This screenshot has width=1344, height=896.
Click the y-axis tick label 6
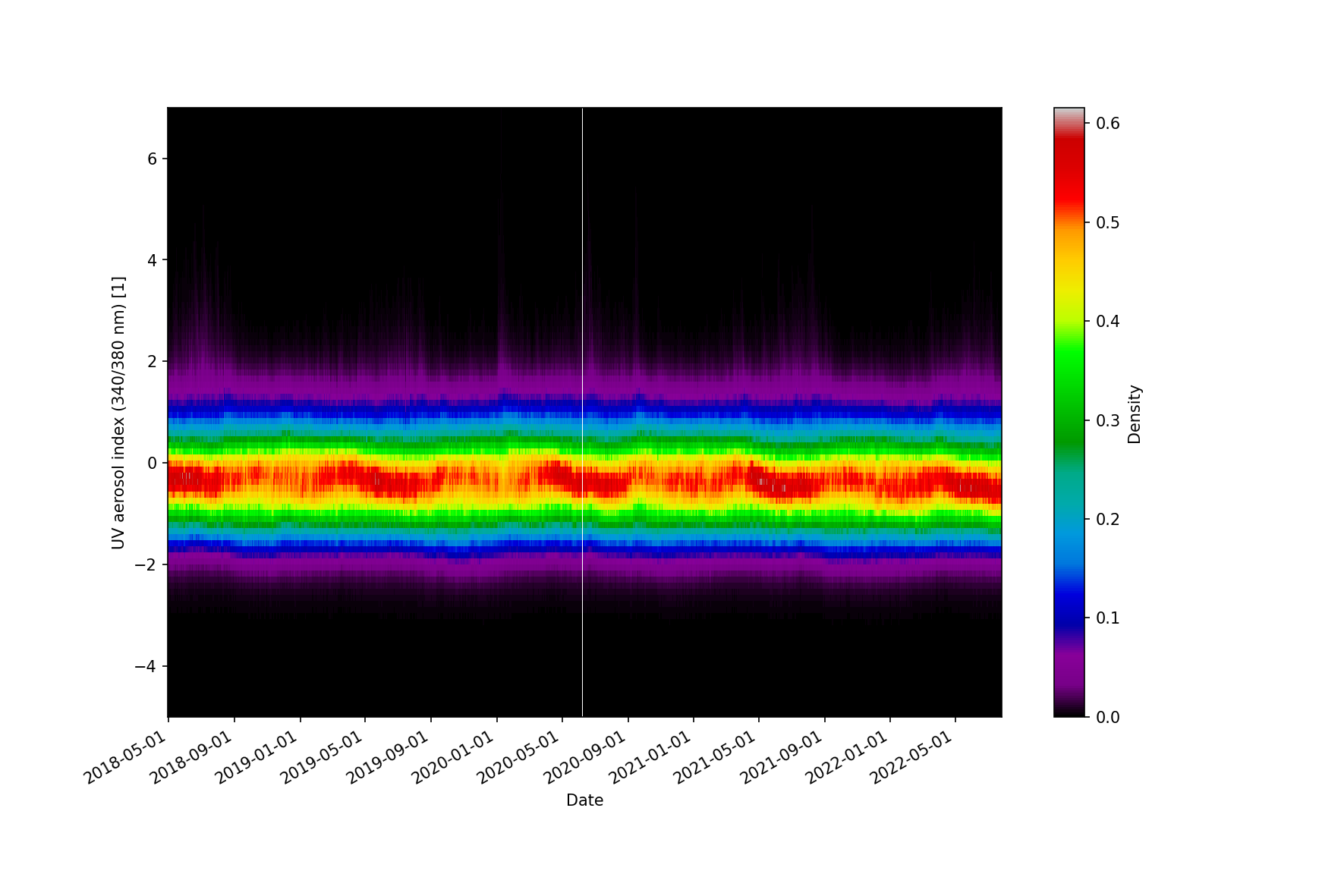tap(152, 159)
